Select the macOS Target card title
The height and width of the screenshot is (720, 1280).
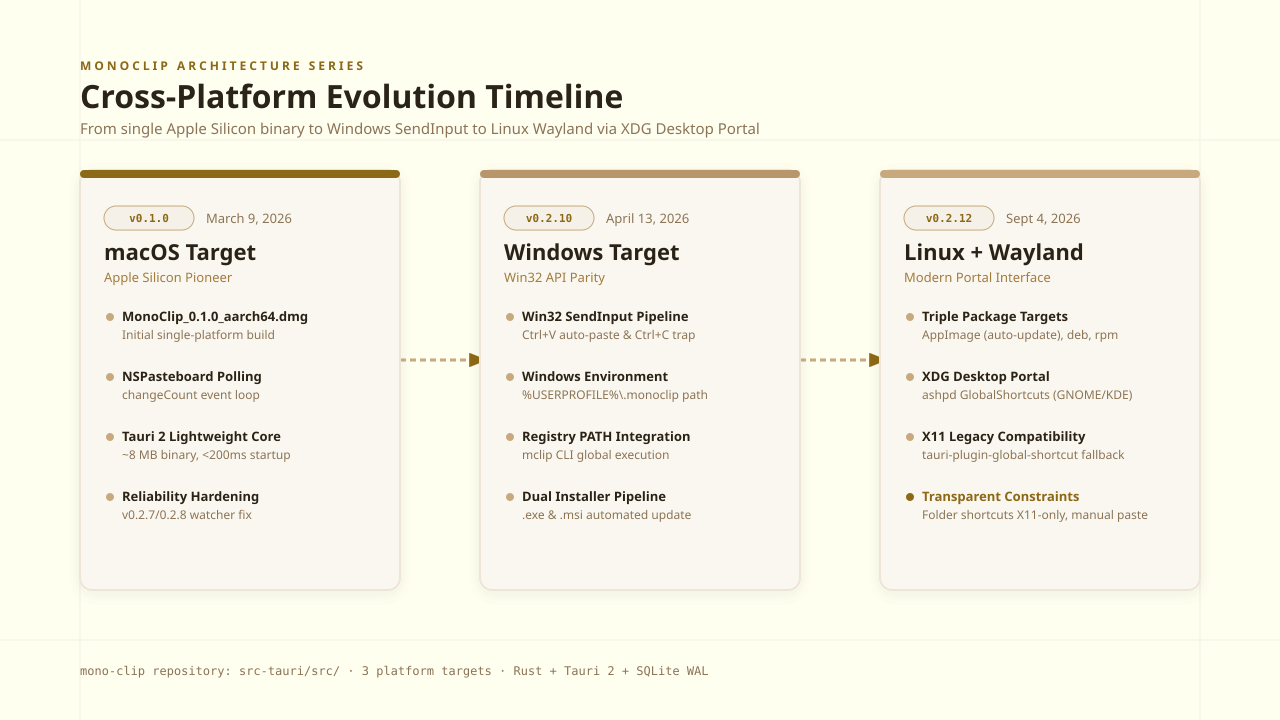coord(180,252)
